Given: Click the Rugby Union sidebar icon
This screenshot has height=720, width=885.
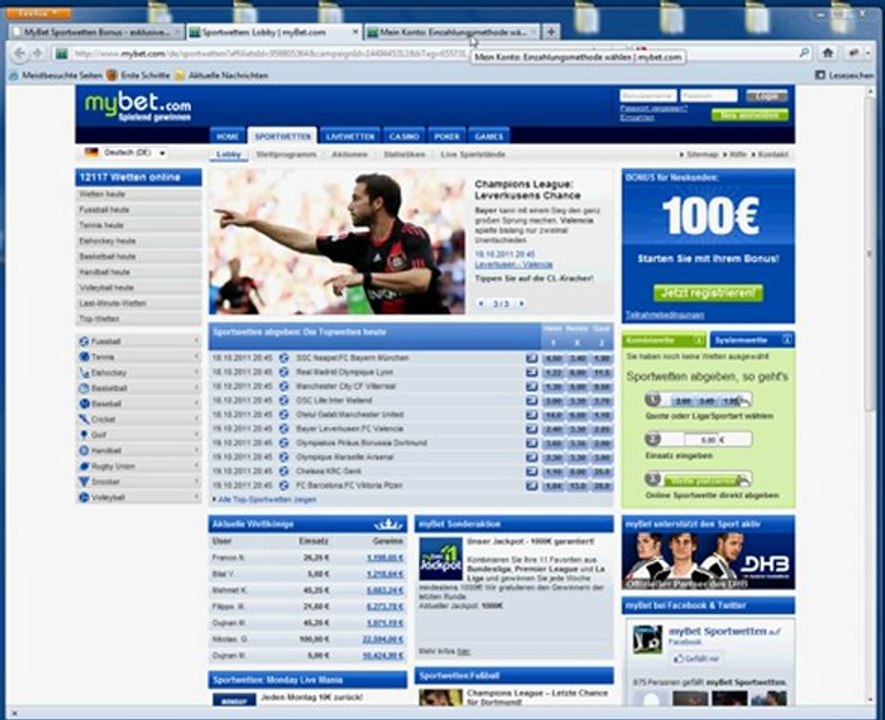Looking at the screenshot, I should [84, 466].
